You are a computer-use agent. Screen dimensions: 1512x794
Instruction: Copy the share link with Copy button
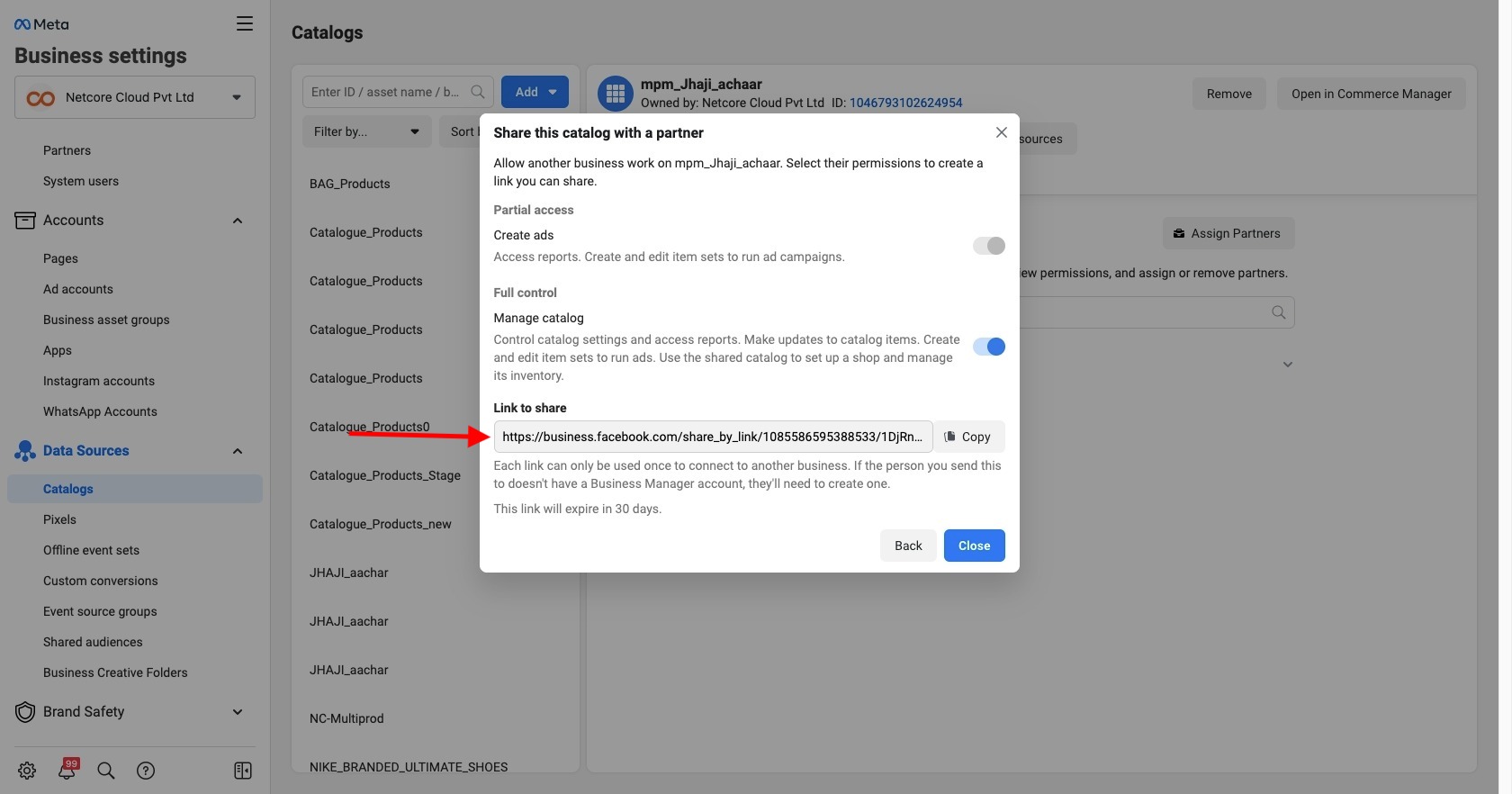968,437
